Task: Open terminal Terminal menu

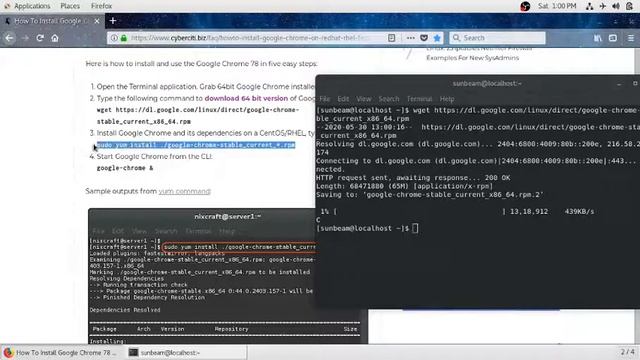Action: [419, 99]
